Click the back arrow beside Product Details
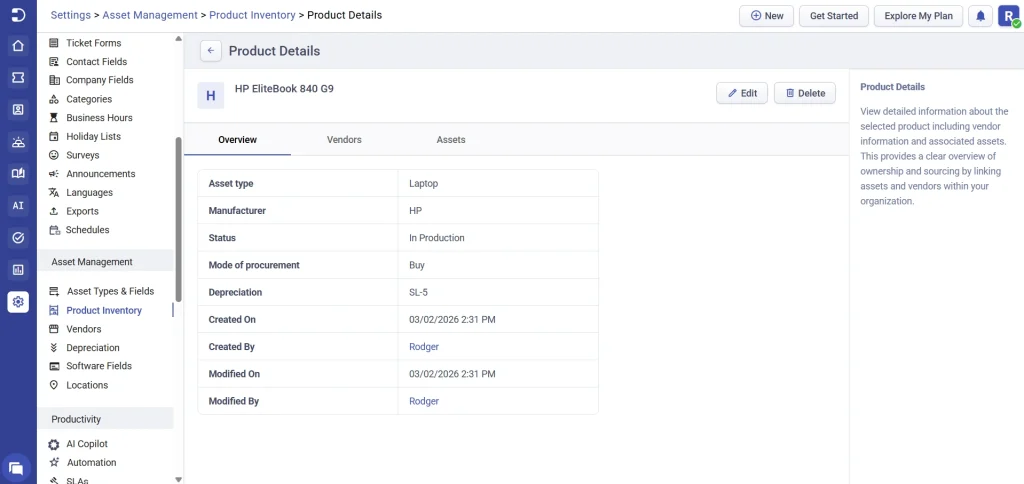The image size is (1024, 484). pos(211,51)
